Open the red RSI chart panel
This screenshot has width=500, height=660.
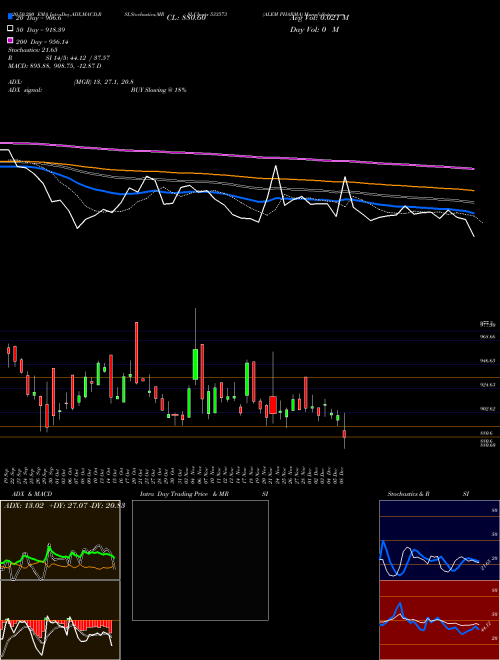439,620
